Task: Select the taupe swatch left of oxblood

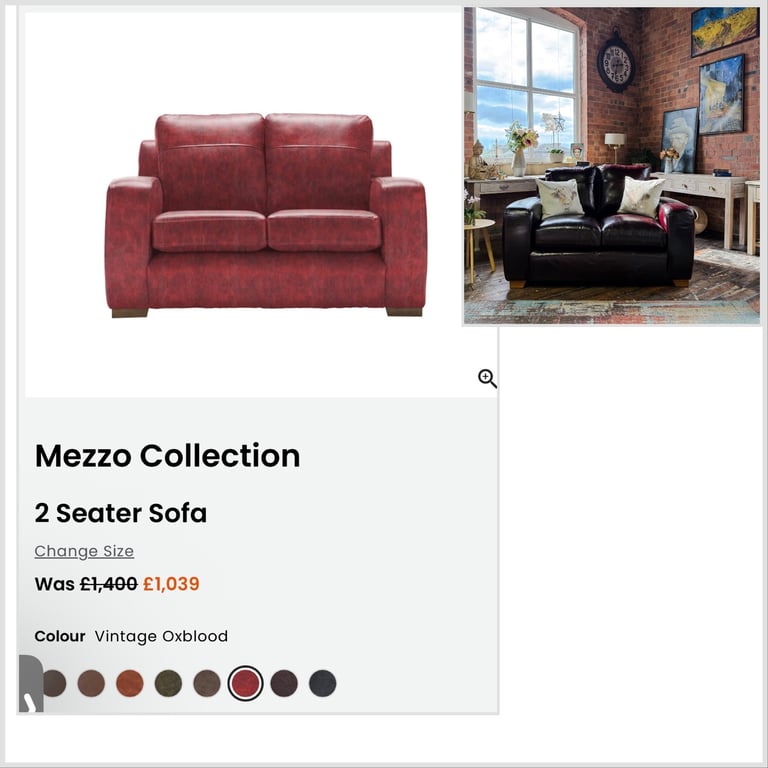Action: pyautogui.click(x=207, y=683)
